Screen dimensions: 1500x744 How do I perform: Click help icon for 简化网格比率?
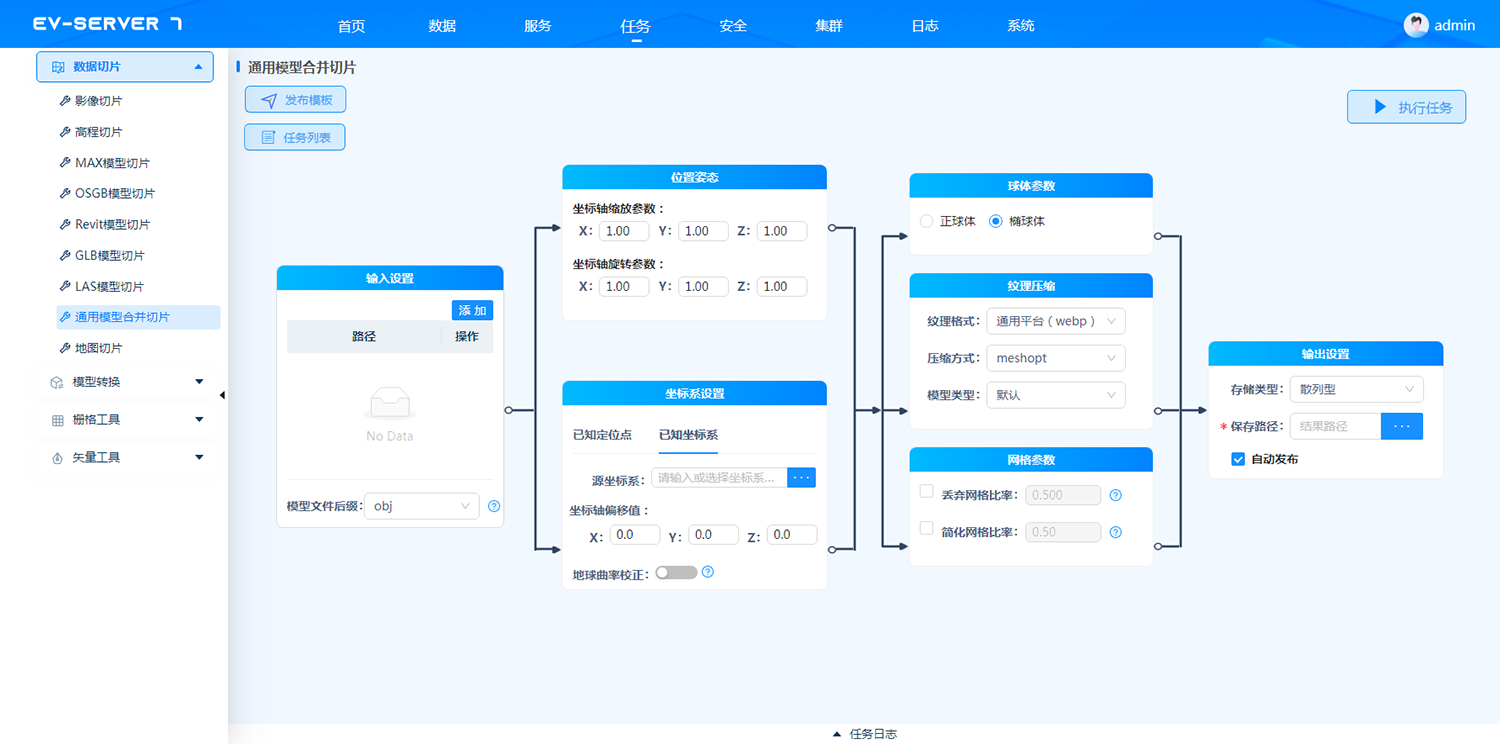click(1116, 532)
